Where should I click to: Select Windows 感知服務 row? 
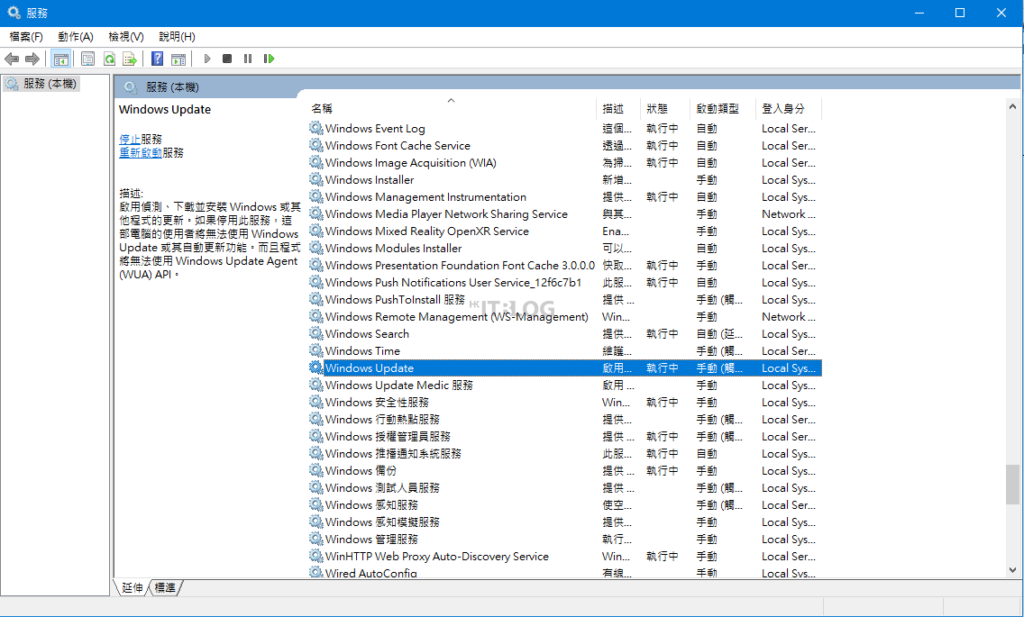[x=565, y=505]
